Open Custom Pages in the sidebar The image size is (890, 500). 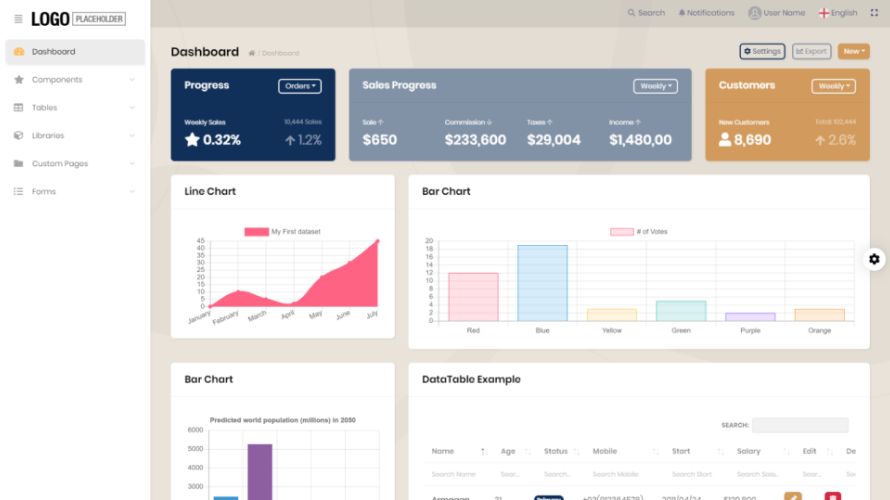click(60, 164)
